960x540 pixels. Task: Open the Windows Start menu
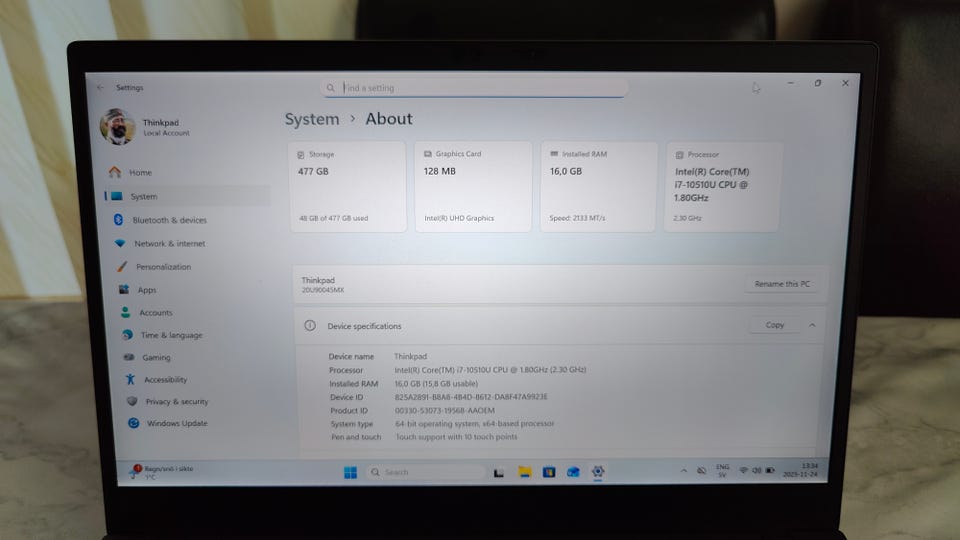point(350,472)
